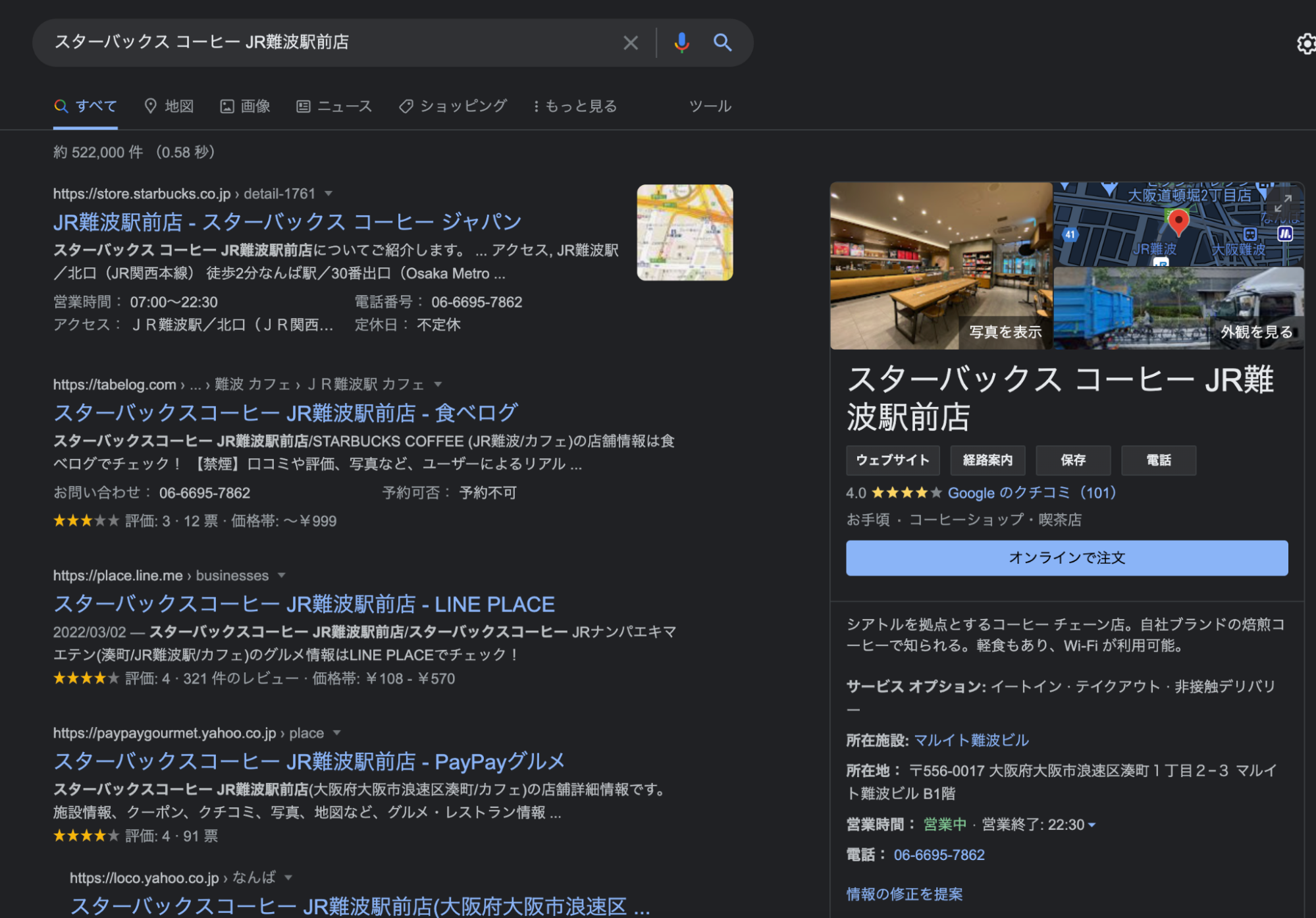Click 定休日 不定休 text
The height and width of the screenshot is (918, 1316).
408,325
